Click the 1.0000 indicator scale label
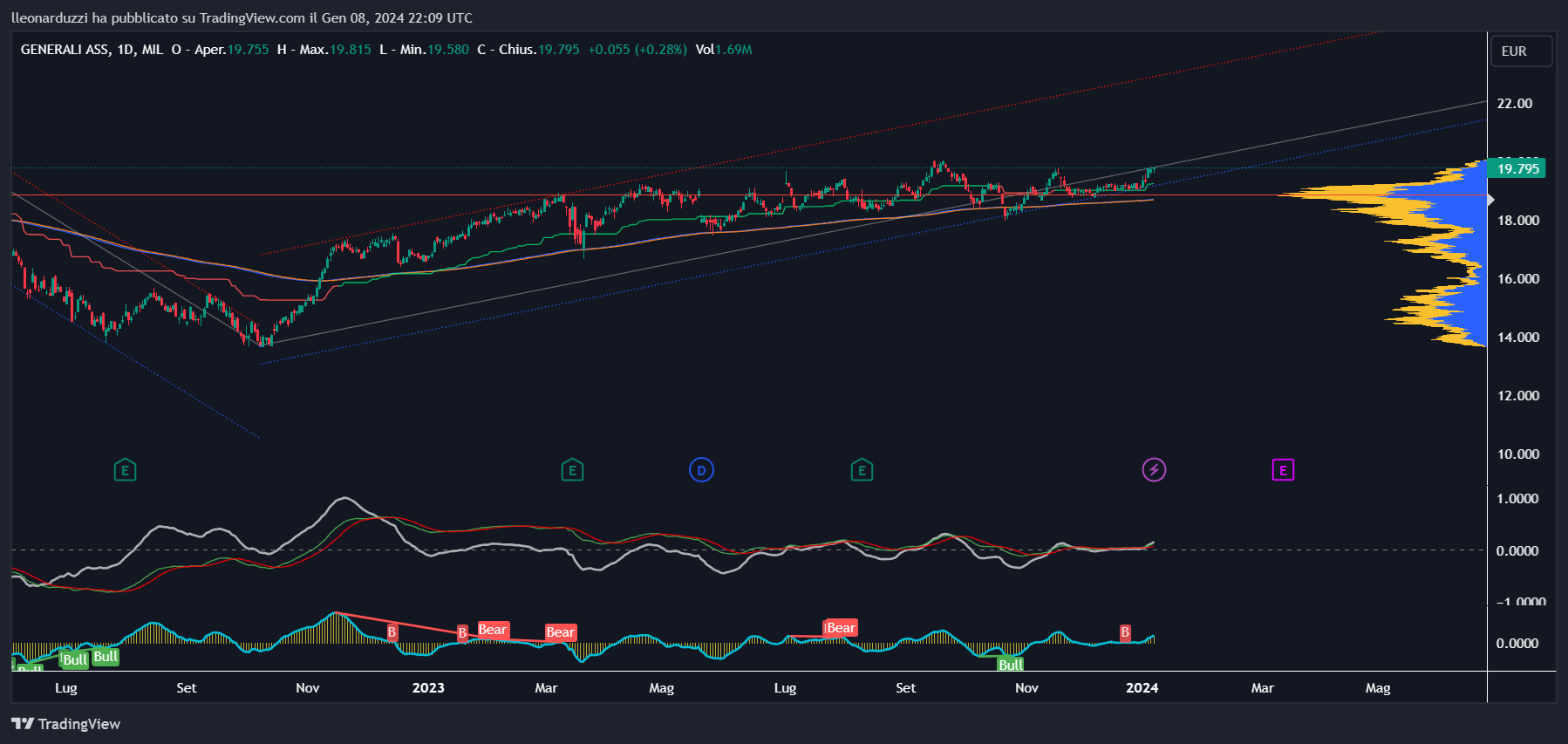 [x=1517, y=499]
